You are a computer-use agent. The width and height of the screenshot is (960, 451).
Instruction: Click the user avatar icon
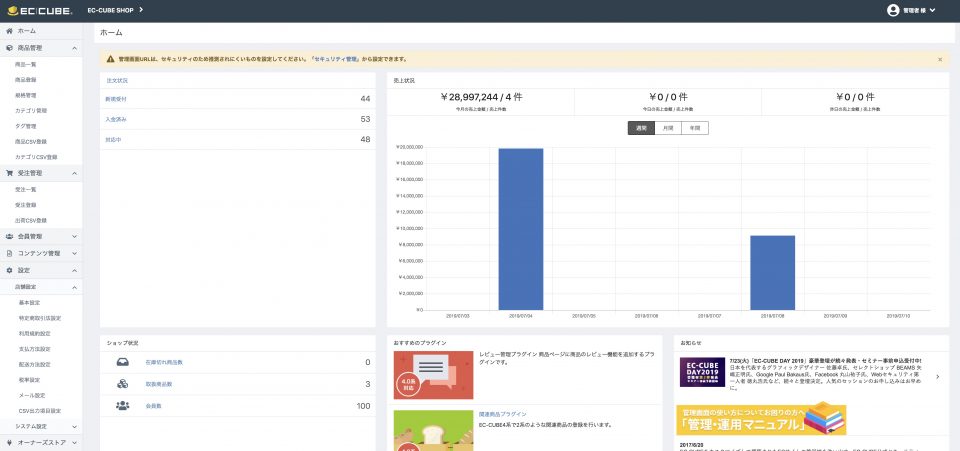[893, 10]
